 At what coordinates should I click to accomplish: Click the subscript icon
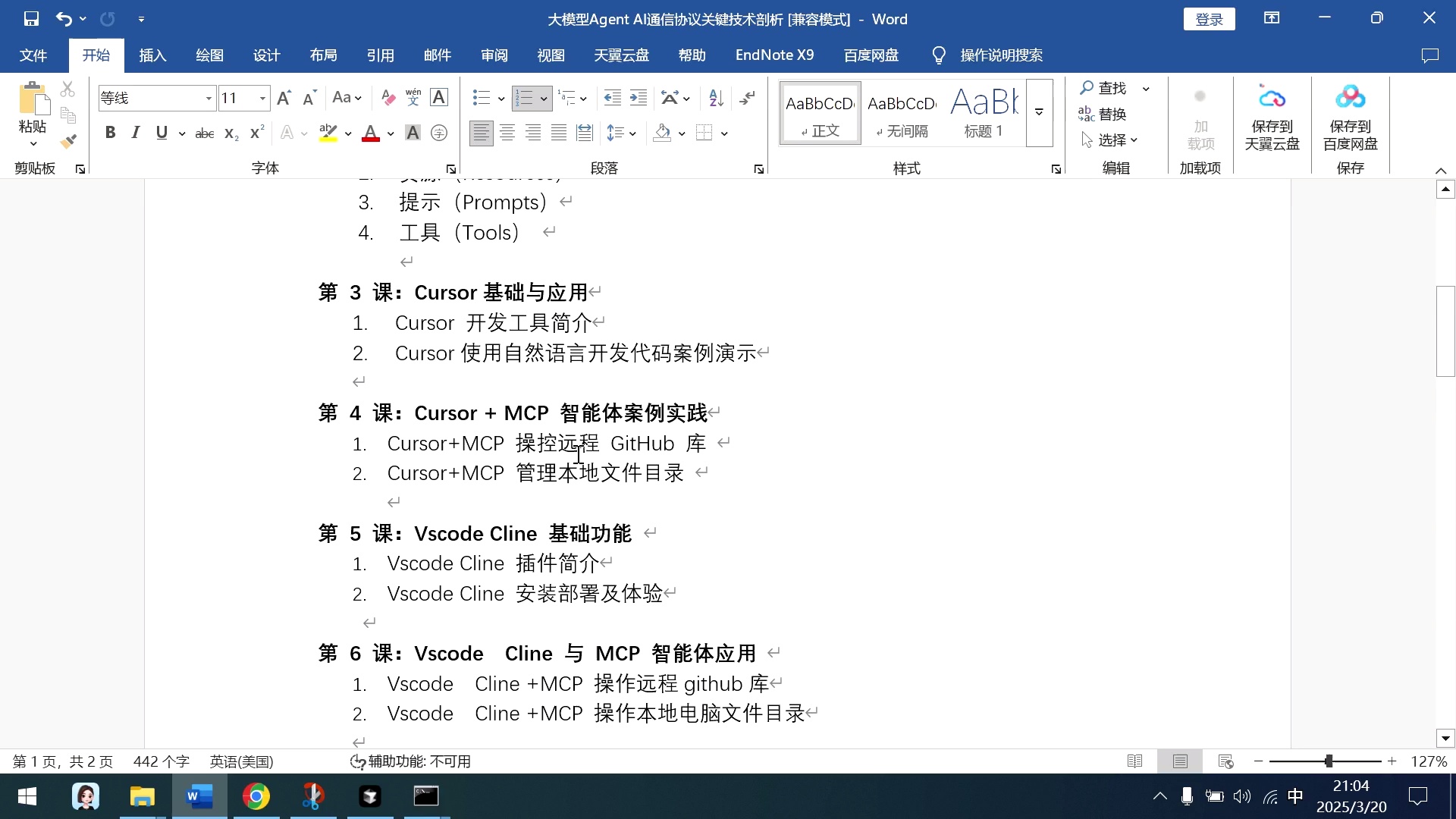[229, 134]
